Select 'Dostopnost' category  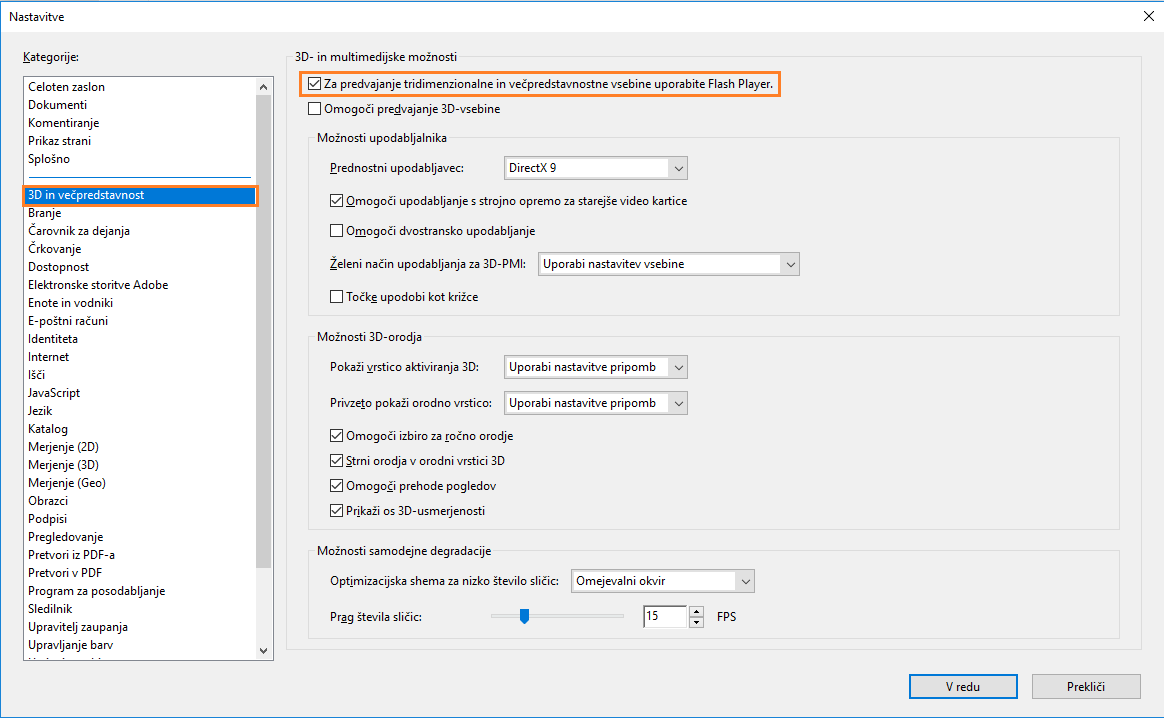tap(140, 267)
